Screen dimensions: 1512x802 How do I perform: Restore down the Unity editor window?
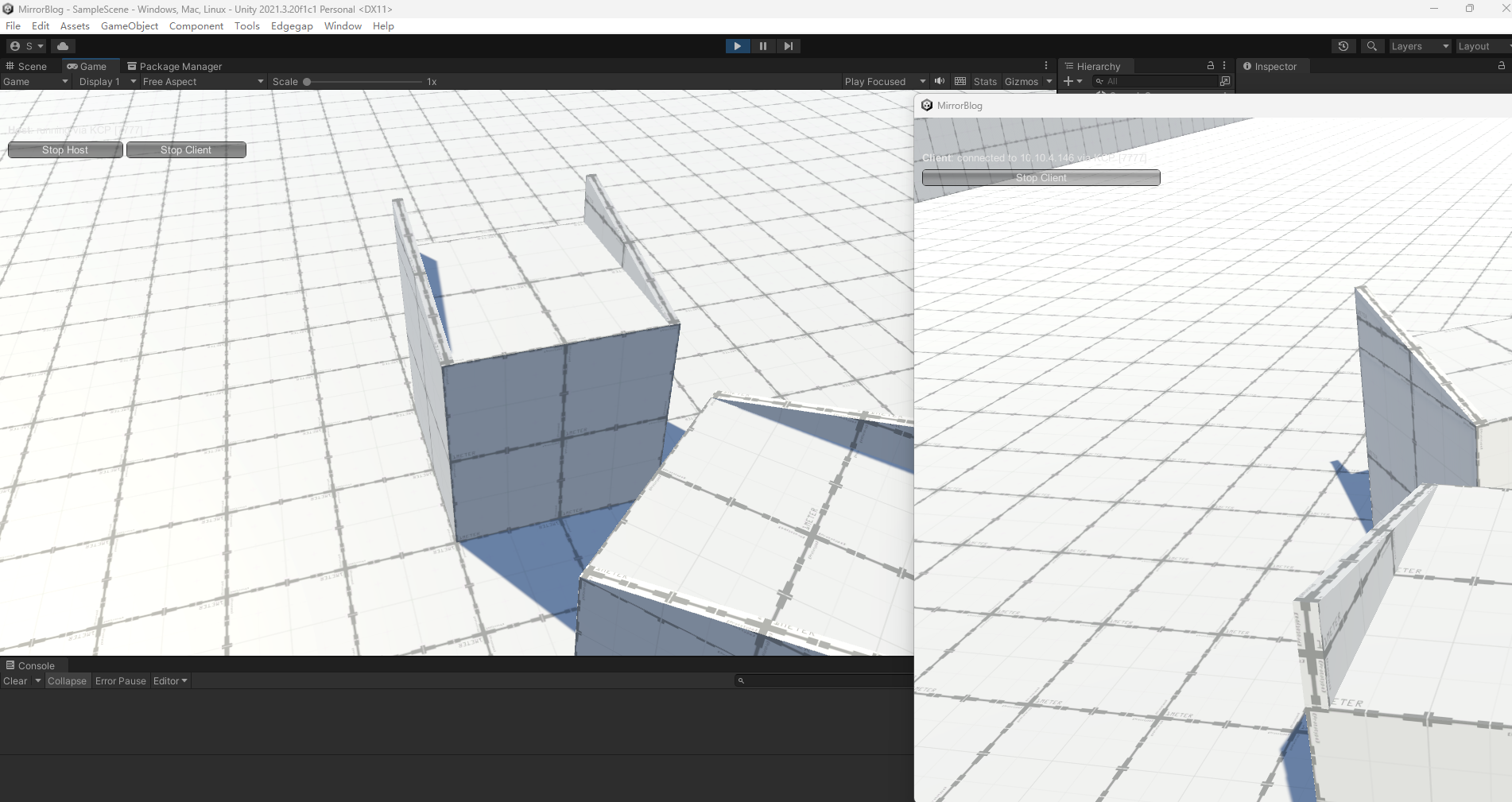point(1470,9)
